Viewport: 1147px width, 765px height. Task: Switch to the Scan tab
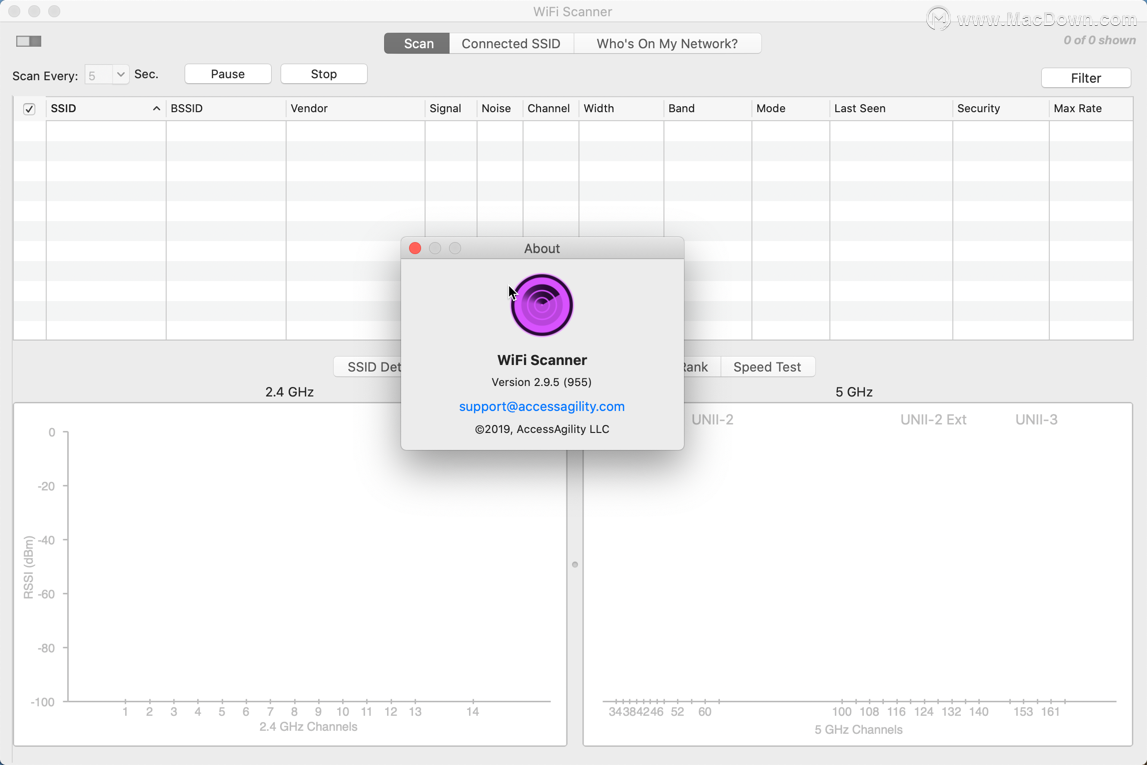(417, 44)
